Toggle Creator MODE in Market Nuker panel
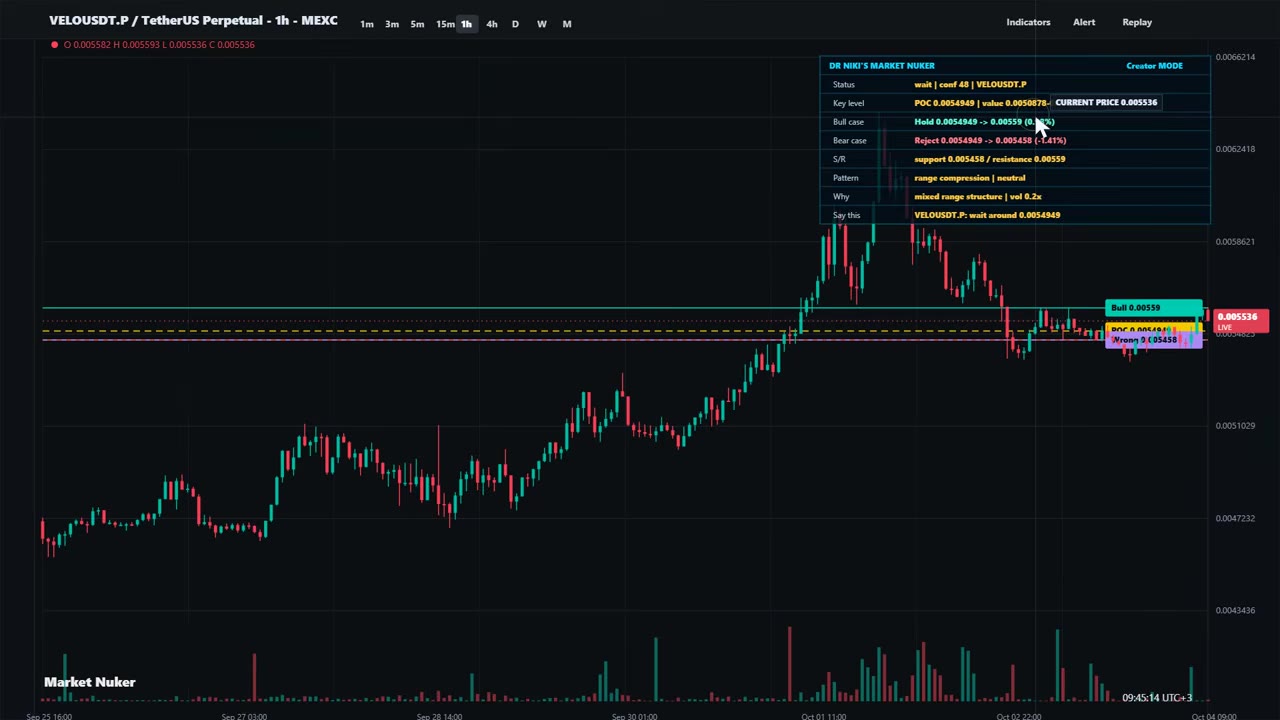Image resolution: width=1280 pixels, height=720 pixels. coord(1154,66)
